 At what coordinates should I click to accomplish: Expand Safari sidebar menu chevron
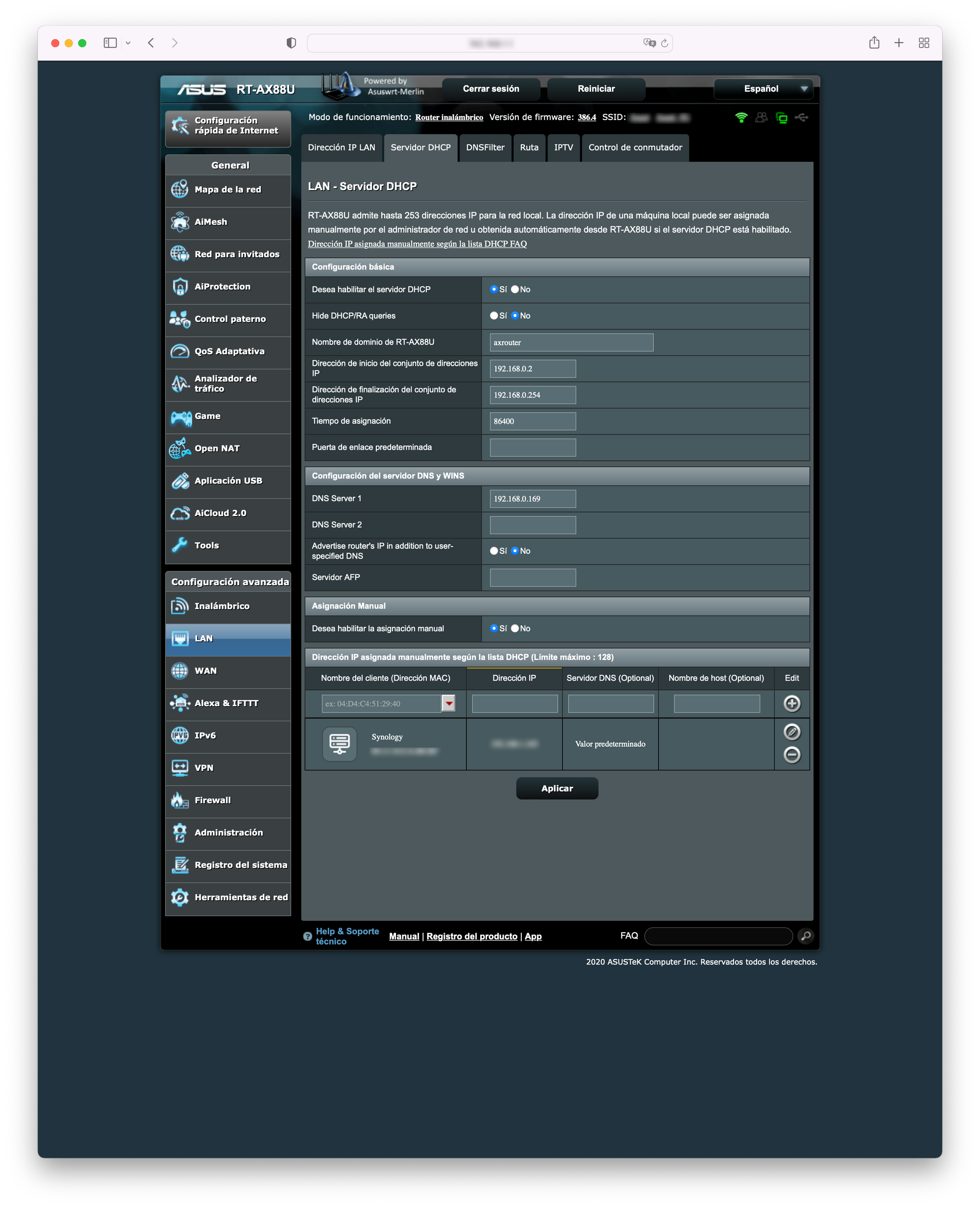(128, 43)
